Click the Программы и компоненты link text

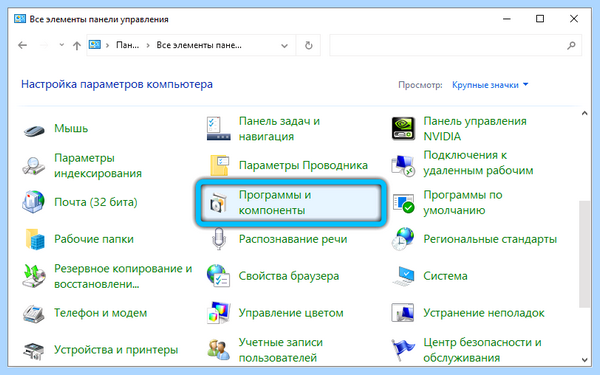274,202
